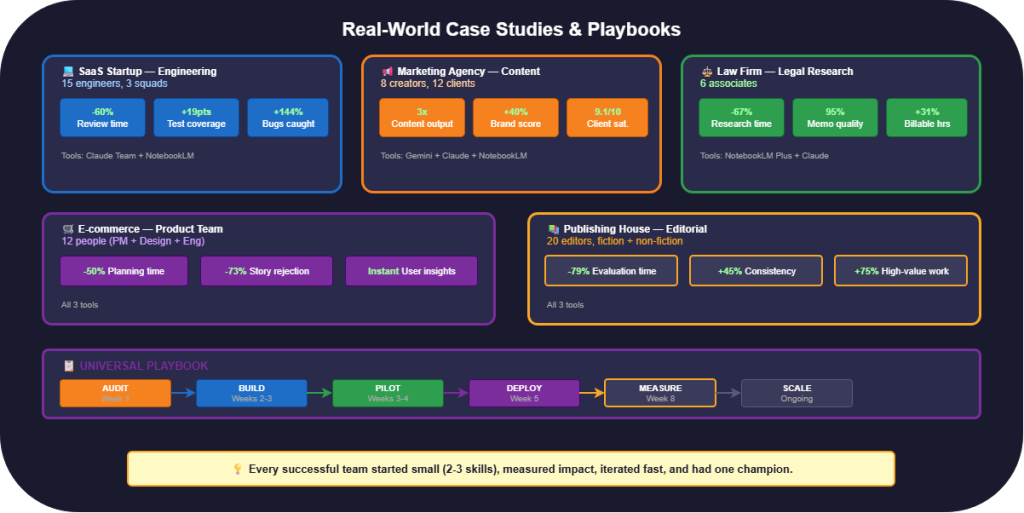Click the SaaS Startup — Engineering heading
Viewport: 1024px width, 513px height.
coord(148,71)
